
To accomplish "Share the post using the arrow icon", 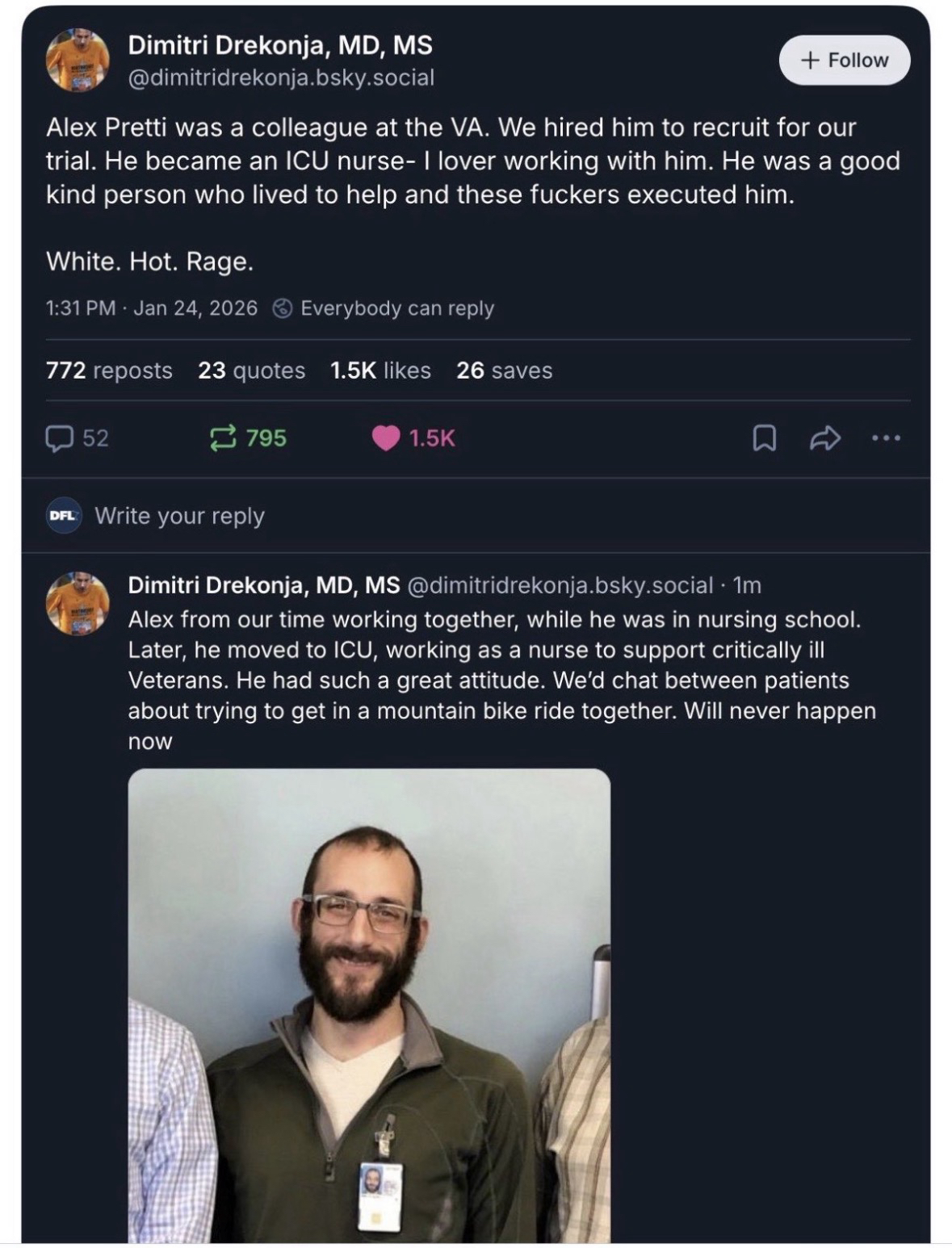I will 825,438.
